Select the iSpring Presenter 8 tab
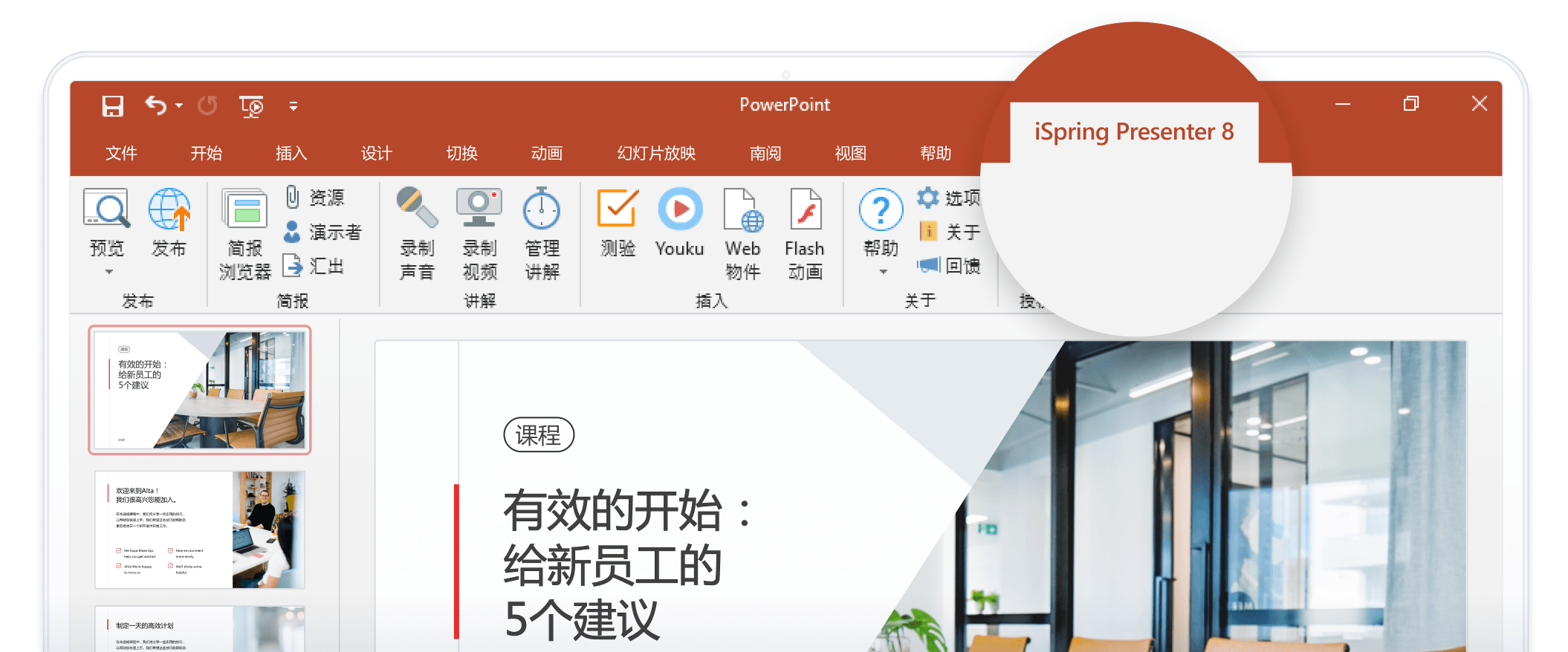Screen dimensions: 1568x652 click(x=1134, y=132)
